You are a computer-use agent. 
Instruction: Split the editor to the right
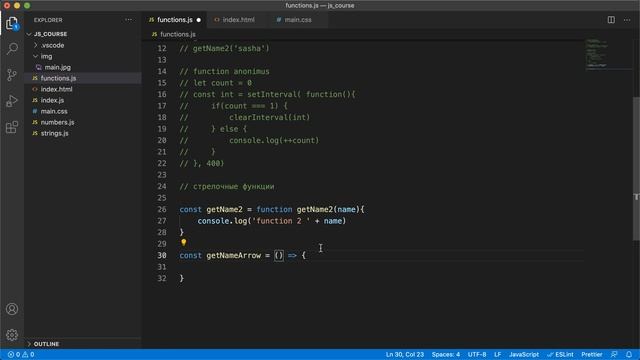(x=611, y=20)
